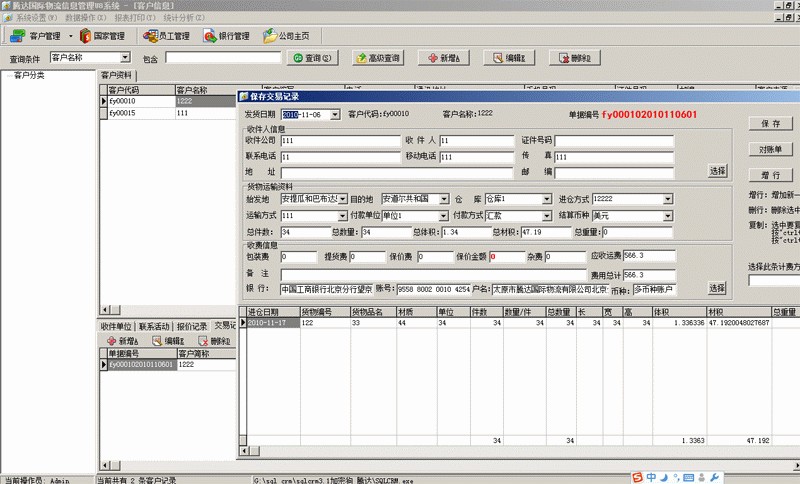Open the 银行管理 toolbar module

[226, 37]
